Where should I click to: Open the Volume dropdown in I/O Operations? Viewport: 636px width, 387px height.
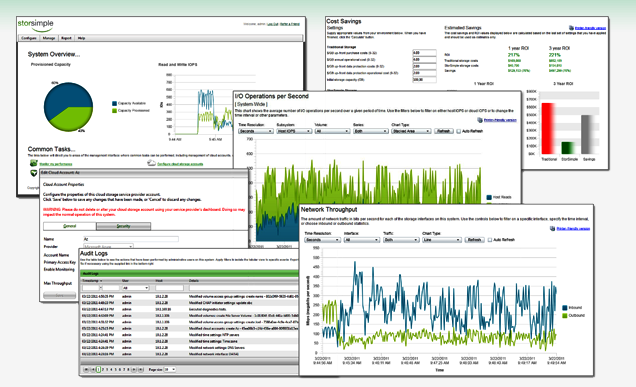tap(332, 131)
